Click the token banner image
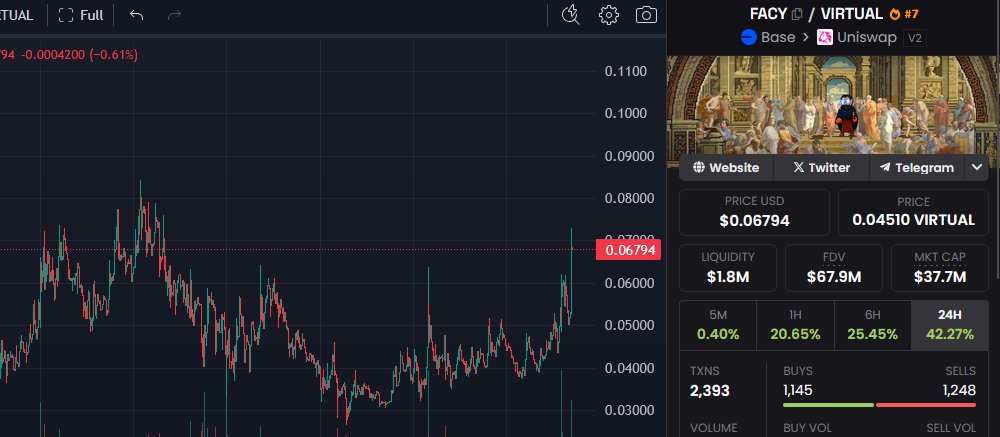Viewport: 1000px width, 437px height. tap(833, 105)
